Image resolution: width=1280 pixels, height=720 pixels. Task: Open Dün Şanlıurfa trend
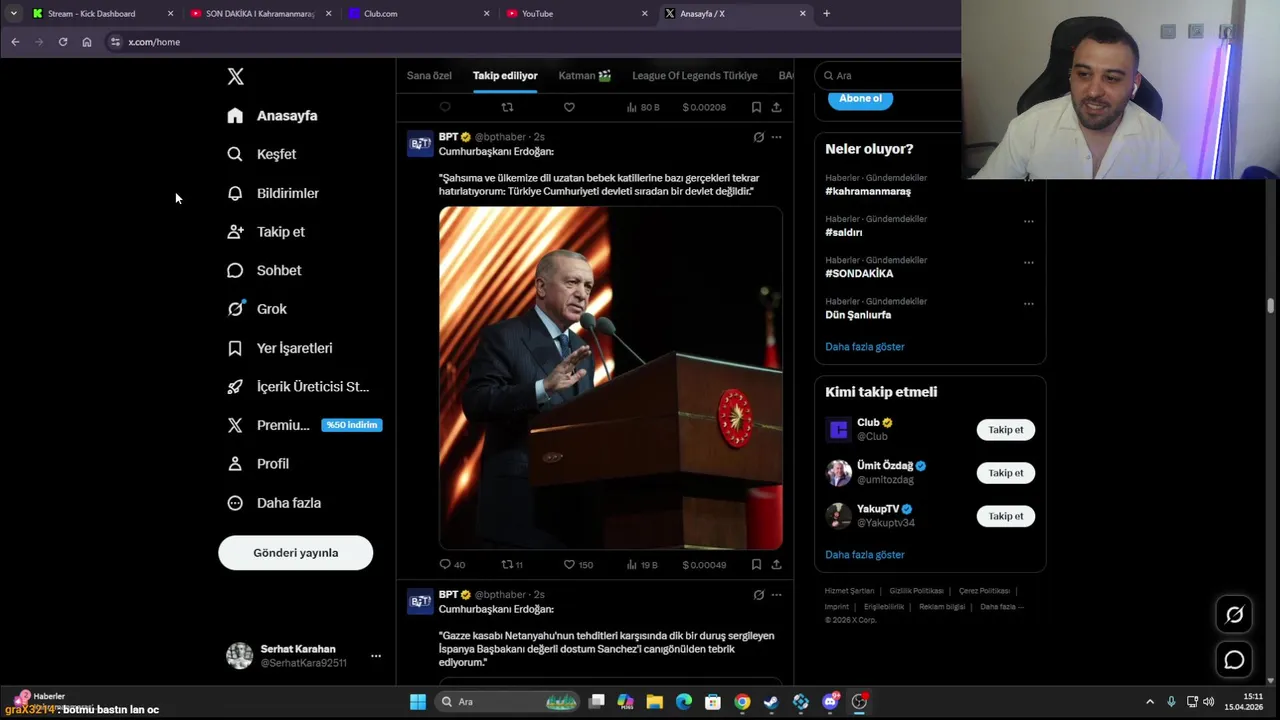858,315
